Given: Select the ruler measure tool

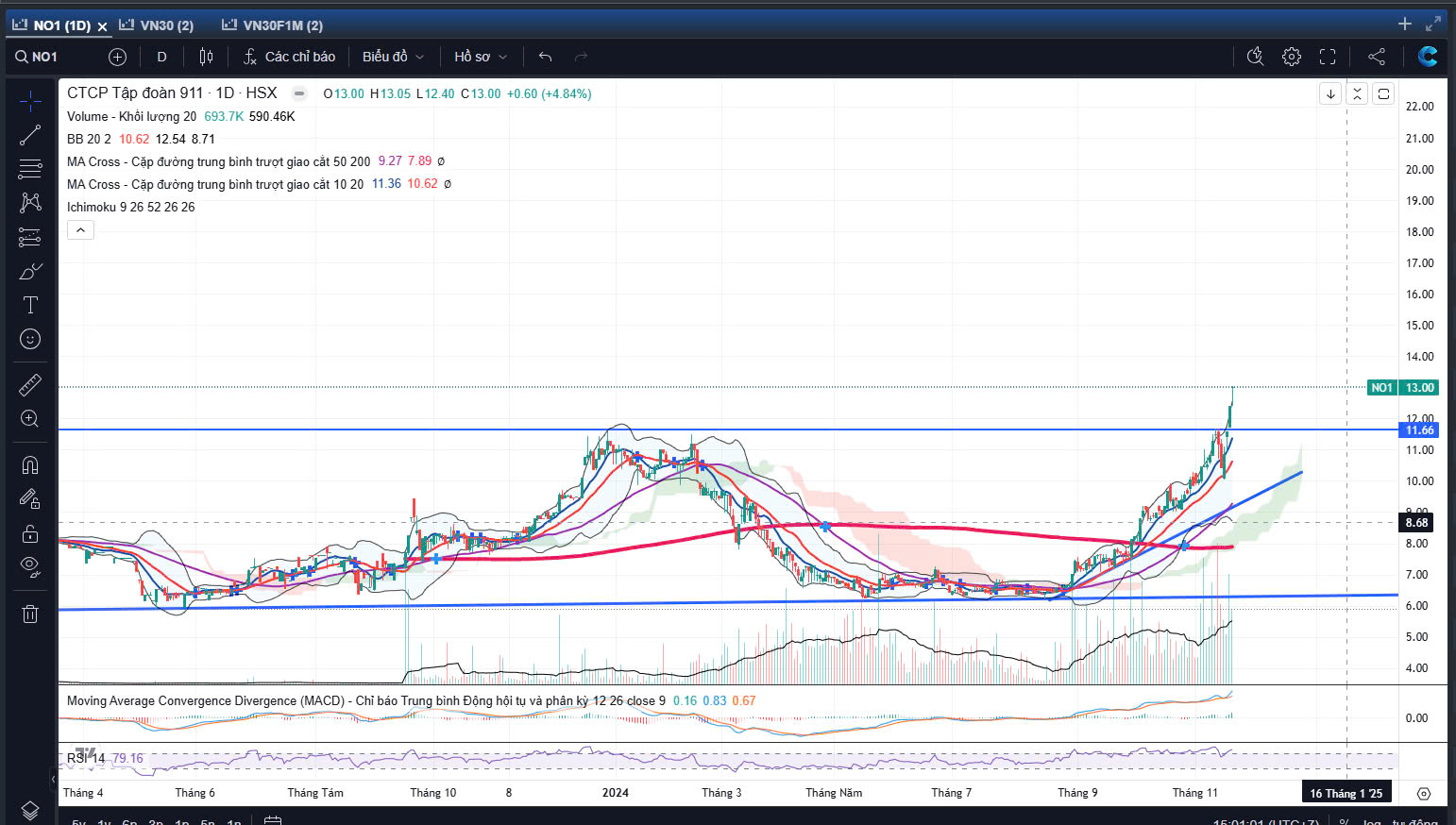Looking at the screenshot, I should [30, 384].
